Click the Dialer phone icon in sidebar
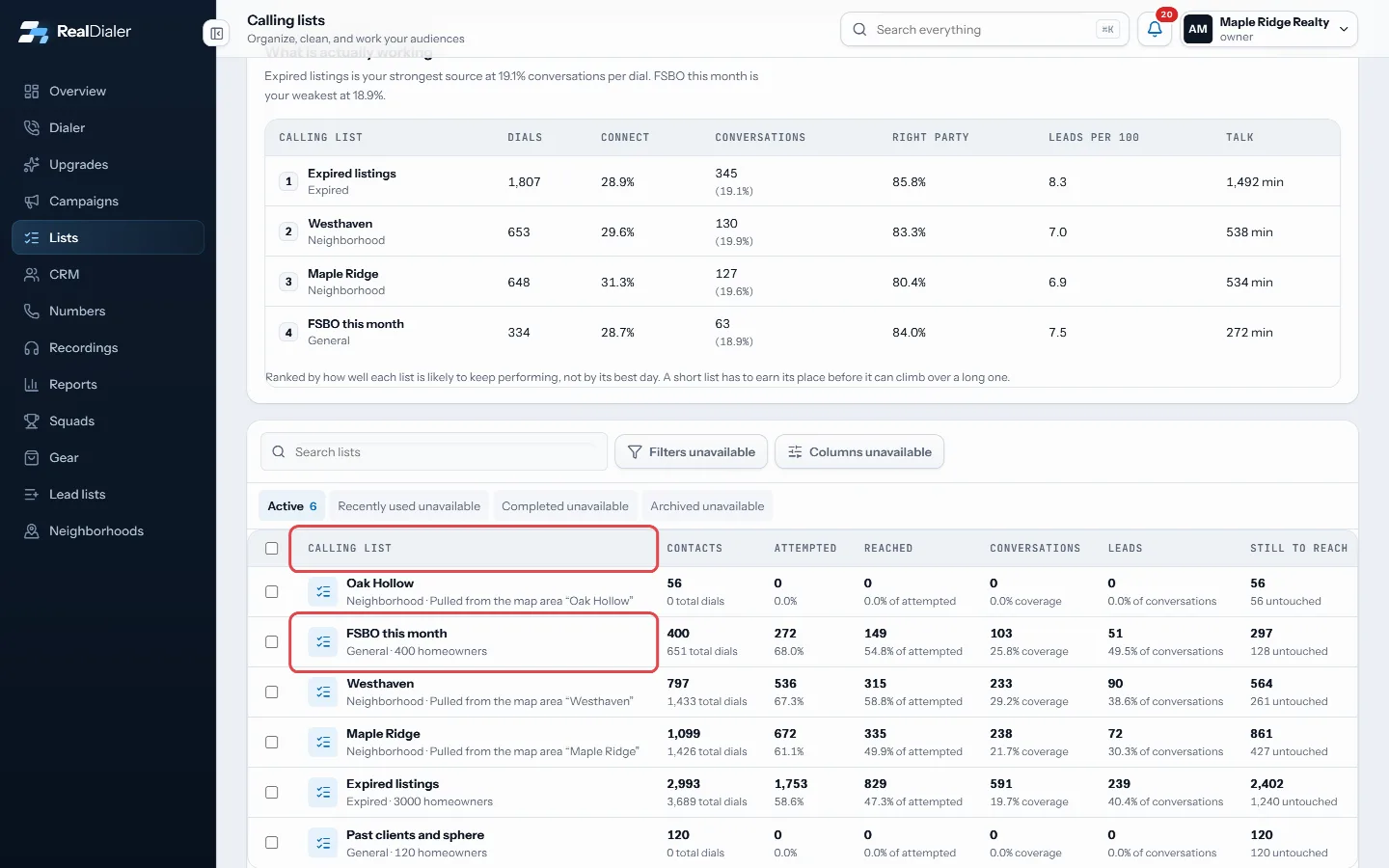Viewport: 1389px width, 868px height. click(32, 128)
